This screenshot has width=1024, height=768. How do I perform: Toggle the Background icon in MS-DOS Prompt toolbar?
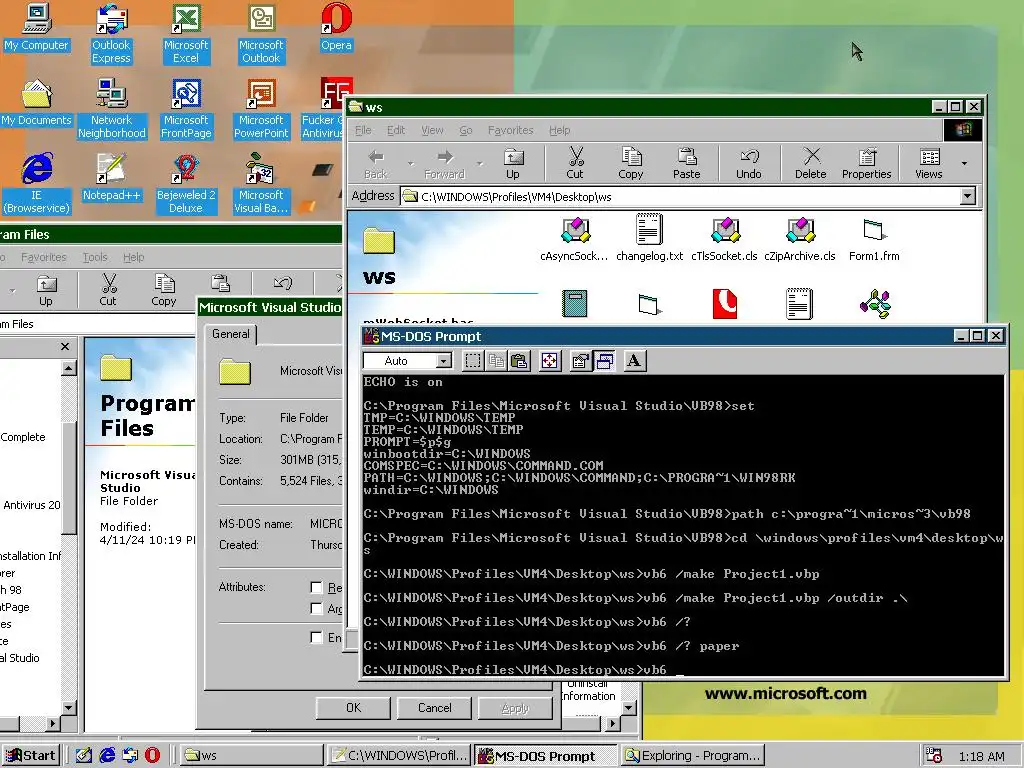point(605,361)
